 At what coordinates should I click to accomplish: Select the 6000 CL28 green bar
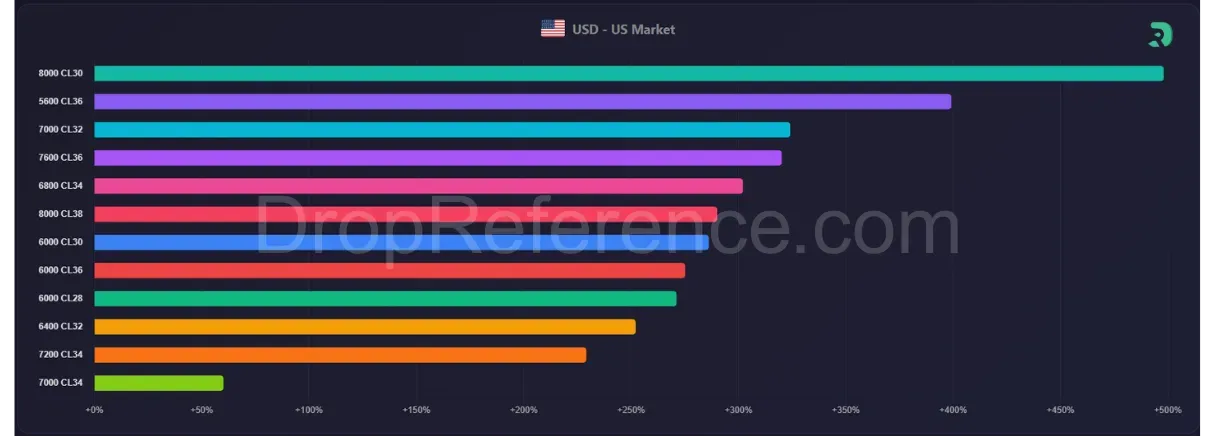(x=385, y=298)
